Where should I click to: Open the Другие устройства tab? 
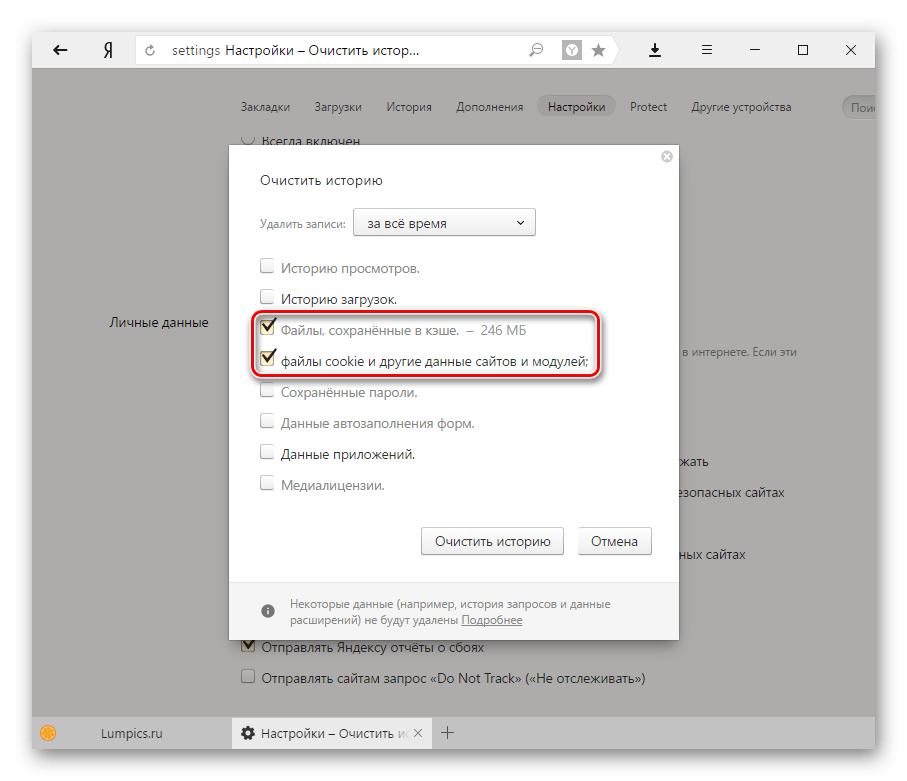[741, 107]
